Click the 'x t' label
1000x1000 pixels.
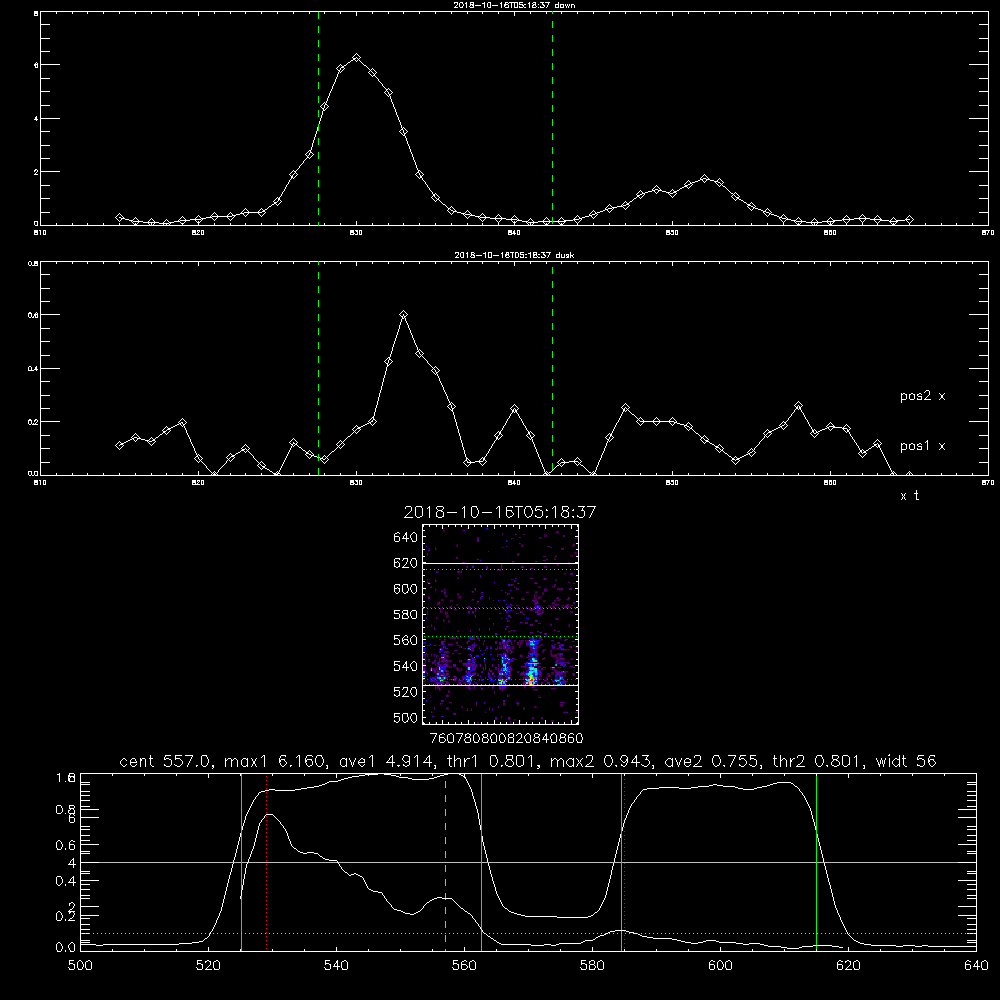tap(910, 496)
